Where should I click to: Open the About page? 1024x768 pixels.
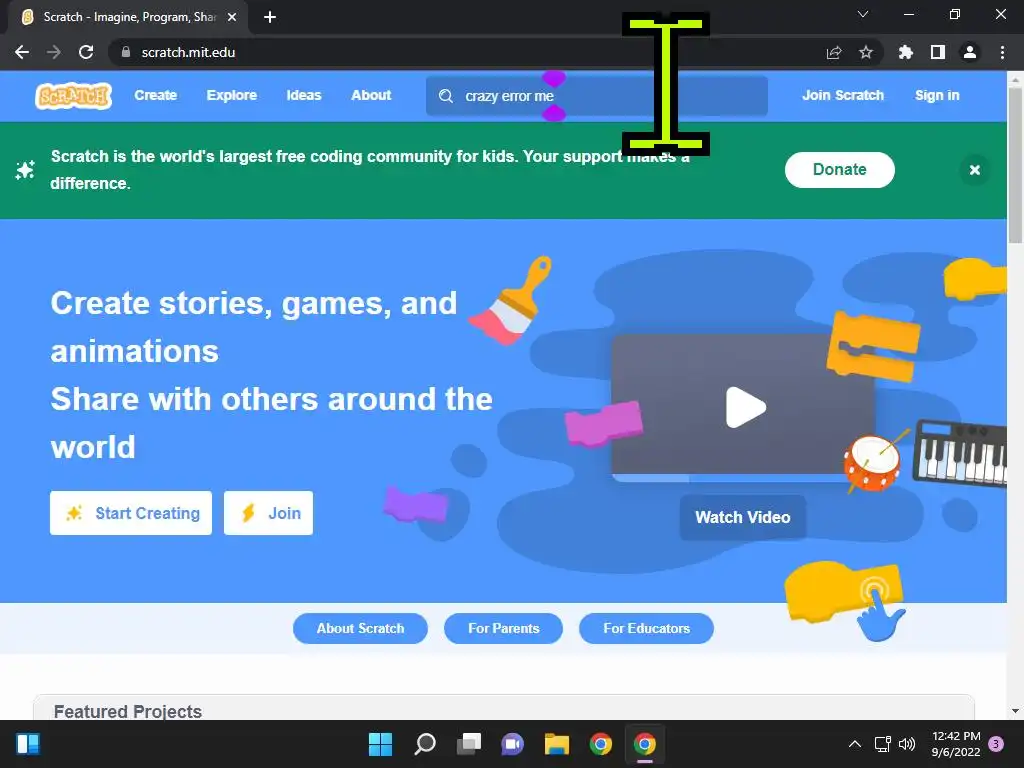[x=371, y=95]
